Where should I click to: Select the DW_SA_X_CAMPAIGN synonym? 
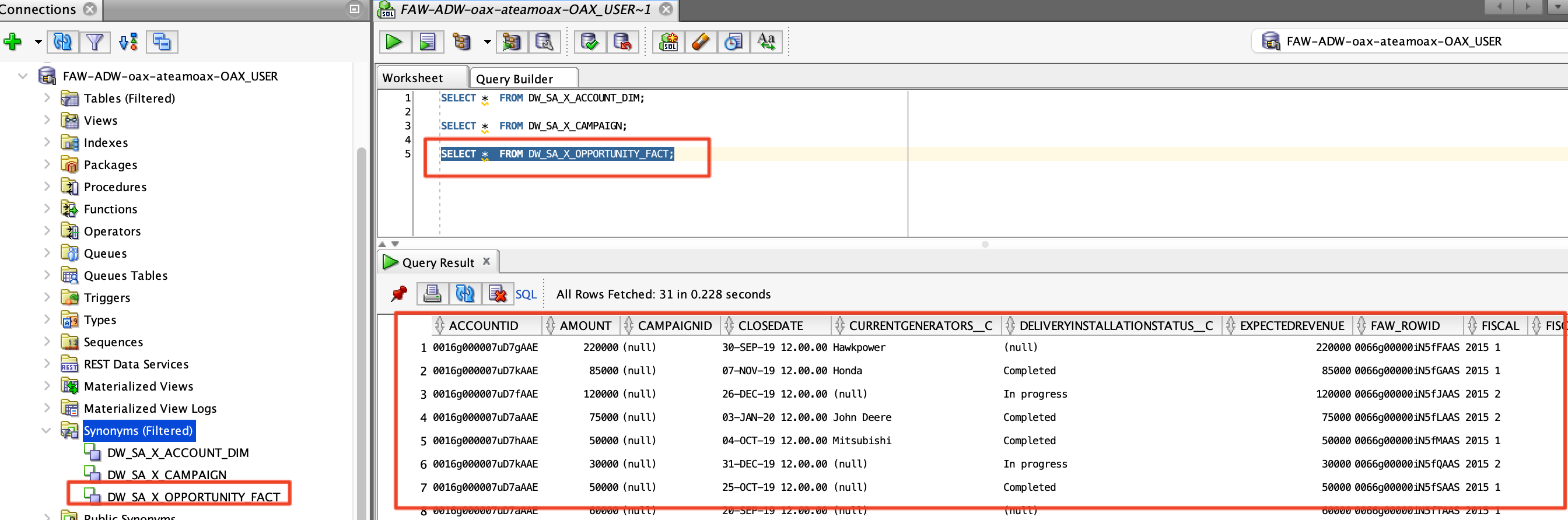[167, 475]
